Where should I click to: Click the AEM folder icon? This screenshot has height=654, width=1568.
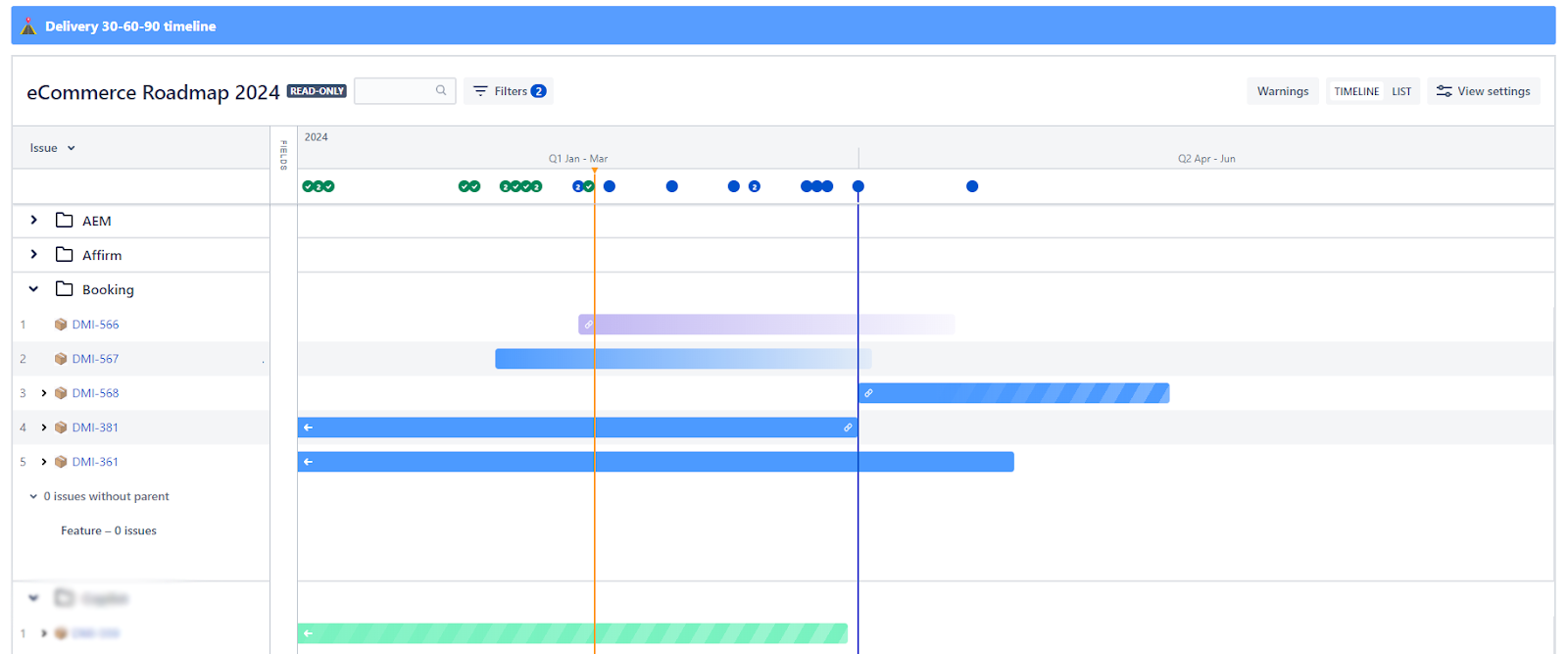(x=65, y=221)
